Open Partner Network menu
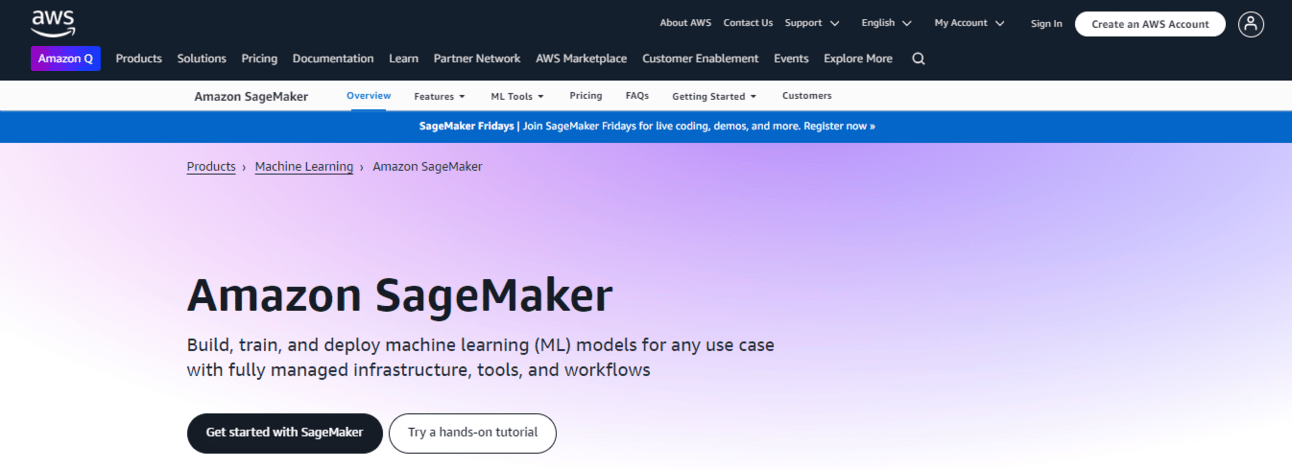The height and width of the screenshot is (469, 1292). coord(477,59)
